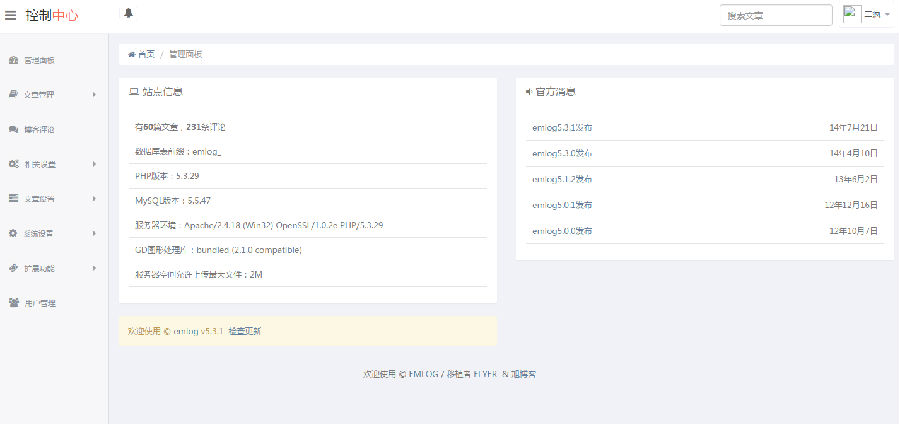Screen dimensions: 899x424
Task: Click the user avatar image at top right
Action: coord(852,14)
